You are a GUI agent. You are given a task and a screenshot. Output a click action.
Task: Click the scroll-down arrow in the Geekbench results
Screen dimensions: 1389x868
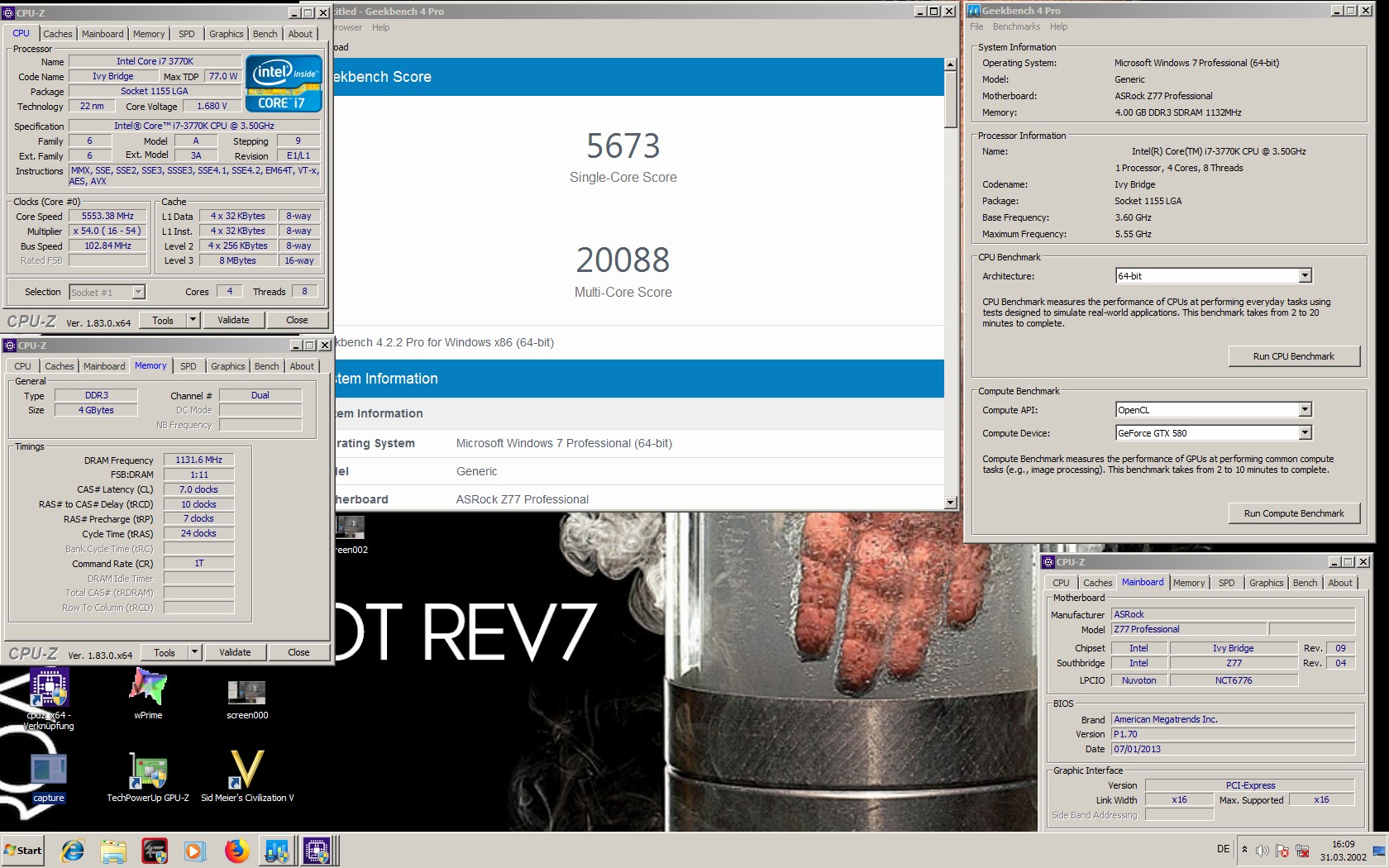950,502
